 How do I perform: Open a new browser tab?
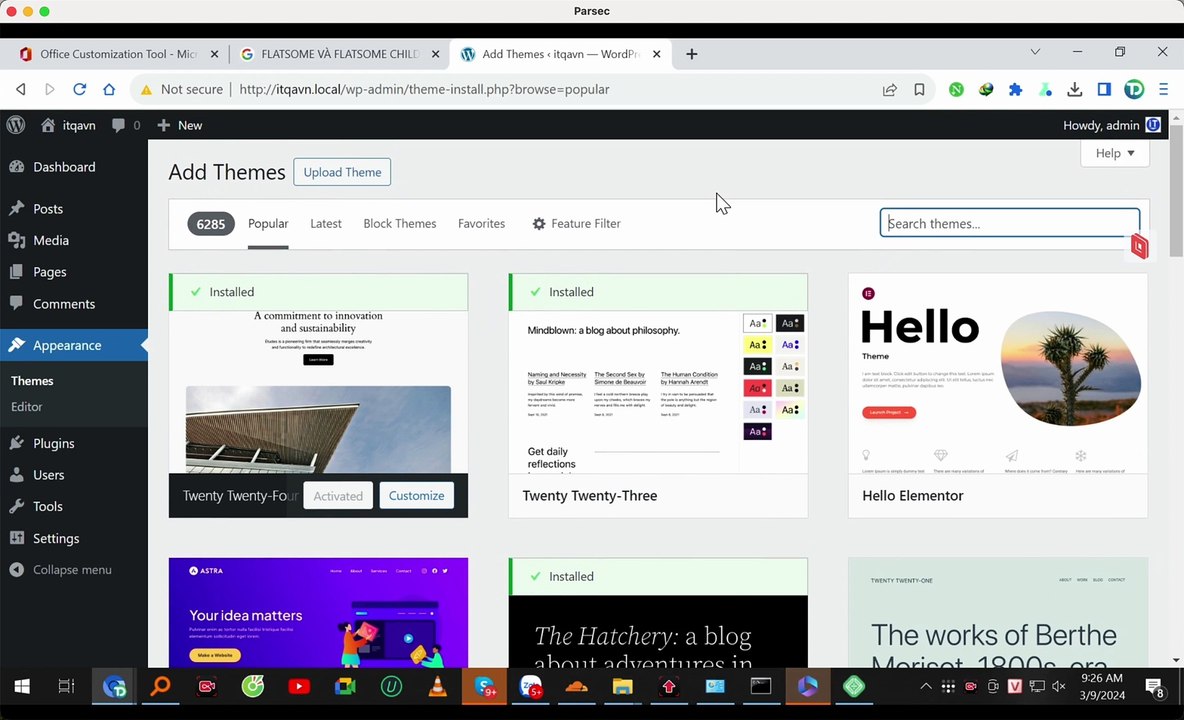(692, 54)
